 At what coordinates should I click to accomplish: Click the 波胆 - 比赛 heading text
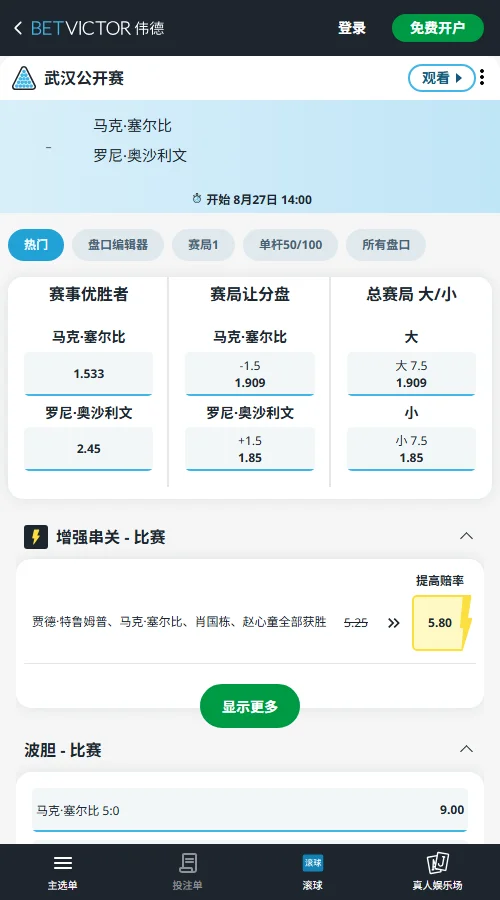point(63,750)
